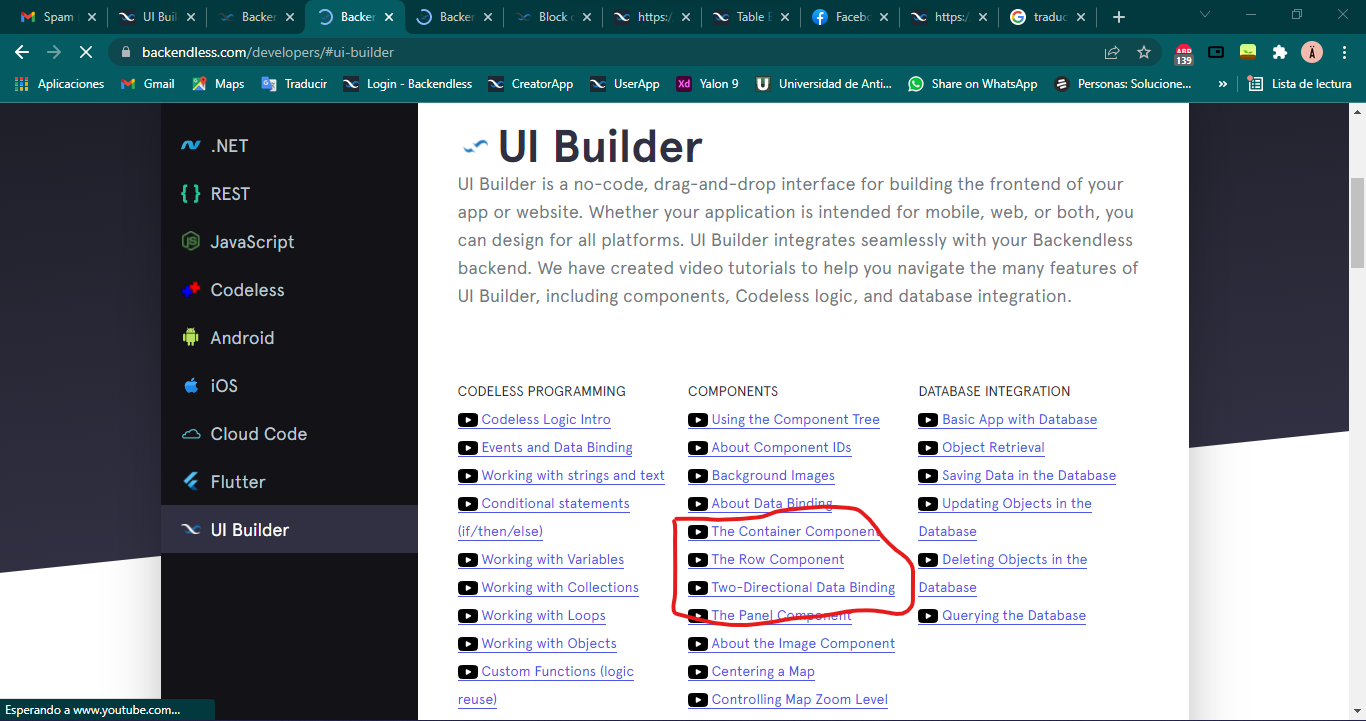1366x721 pixels.
Task: Open new tab with plus button
Action: [1119, 17]
